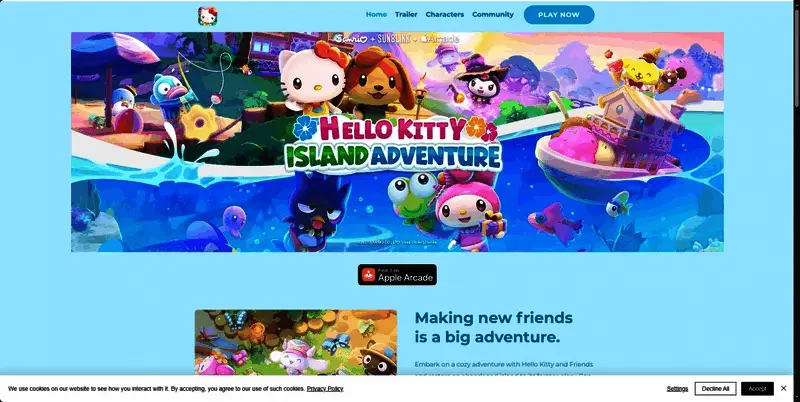Click the PLAY NOW button

click(x=559, y=15)
